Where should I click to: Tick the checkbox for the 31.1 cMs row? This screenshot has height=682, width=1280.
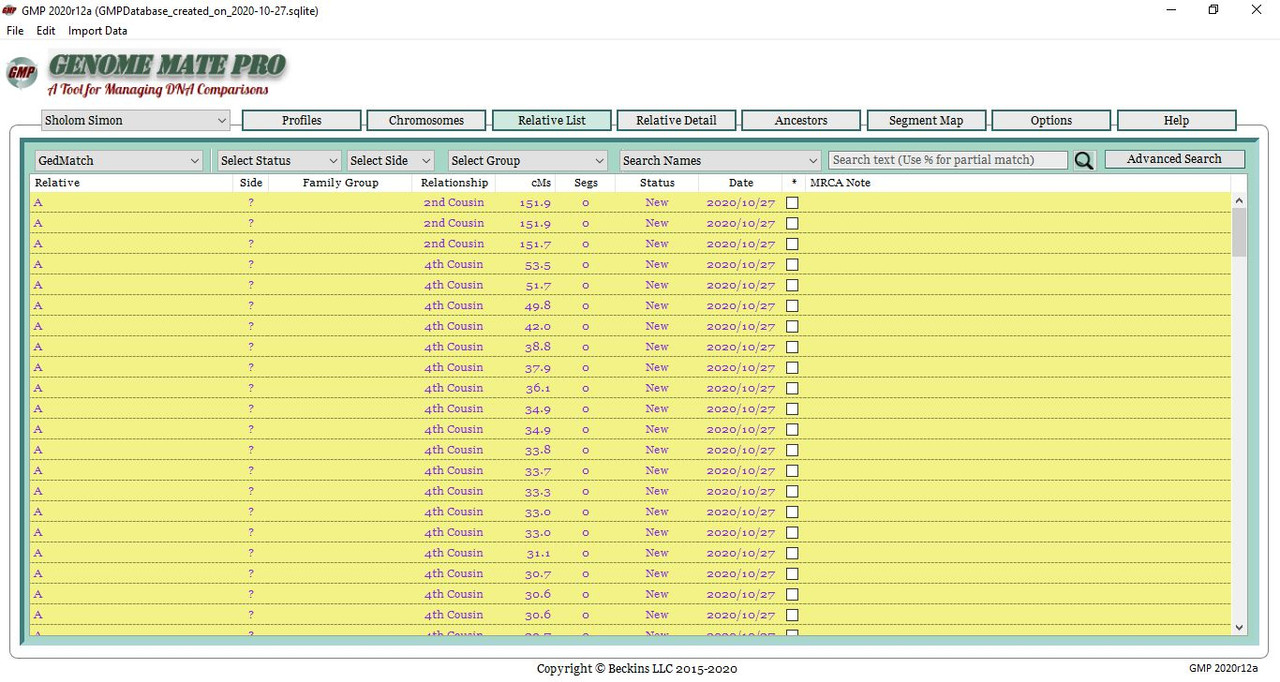click(792, 553)
